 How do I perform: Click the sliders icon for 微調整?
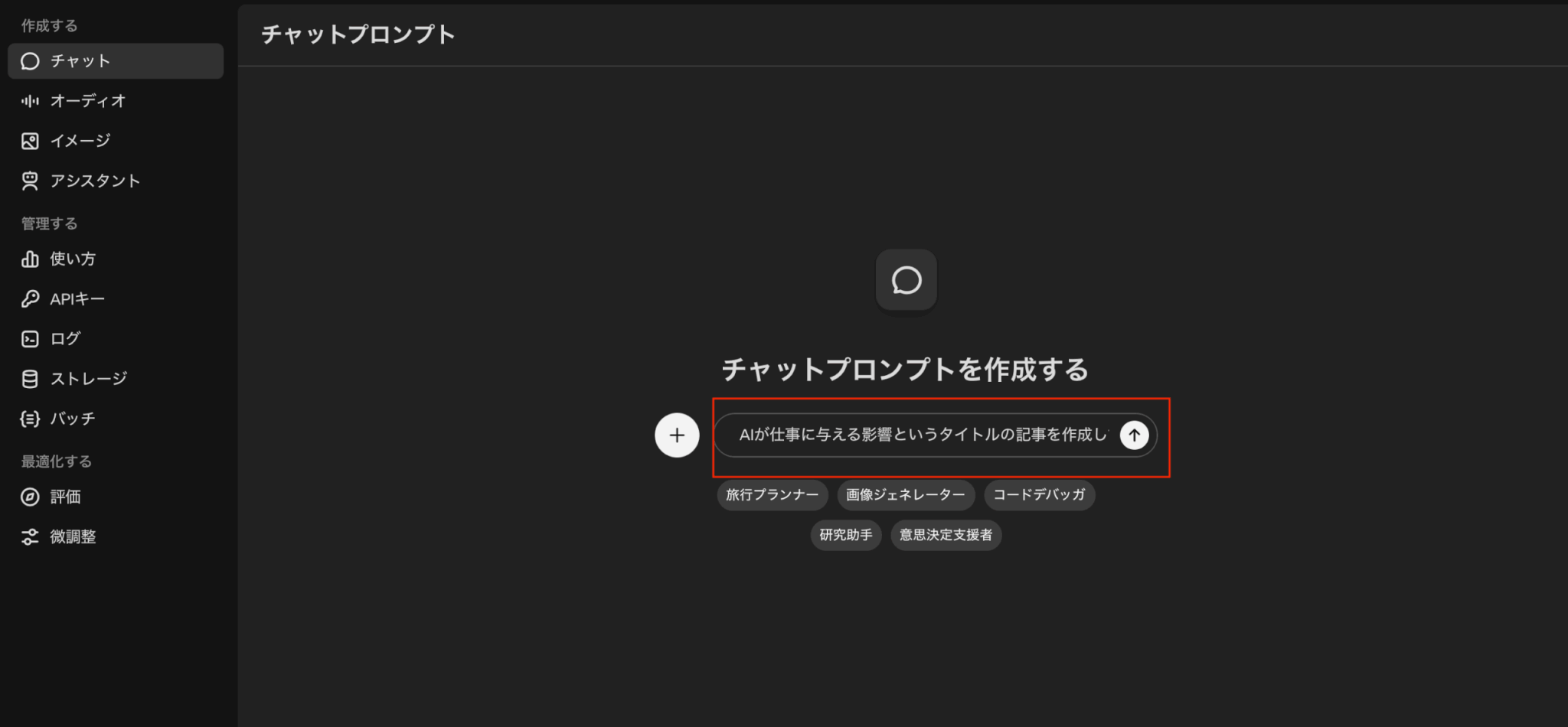coord(30,536)
